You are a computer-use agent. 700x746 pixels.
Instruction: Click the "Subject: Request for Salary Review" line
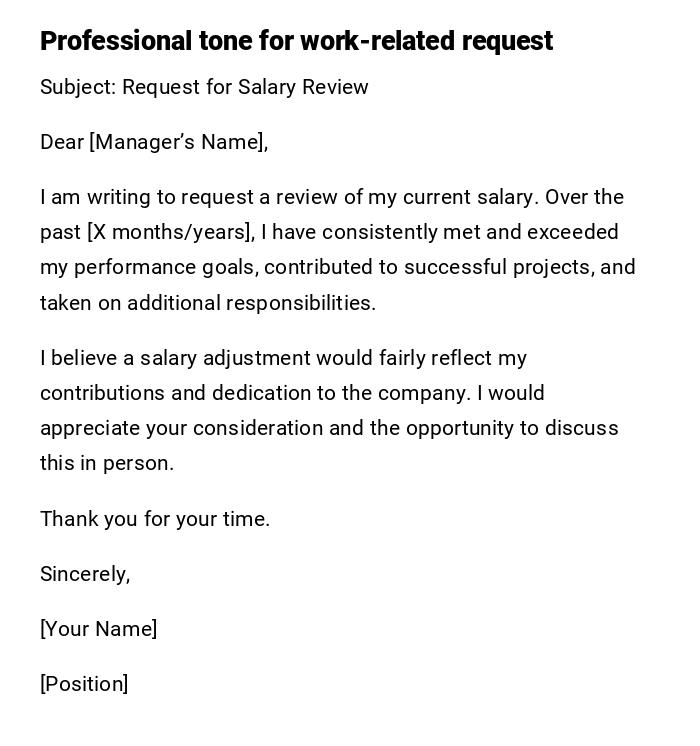[x=204, y=87]
